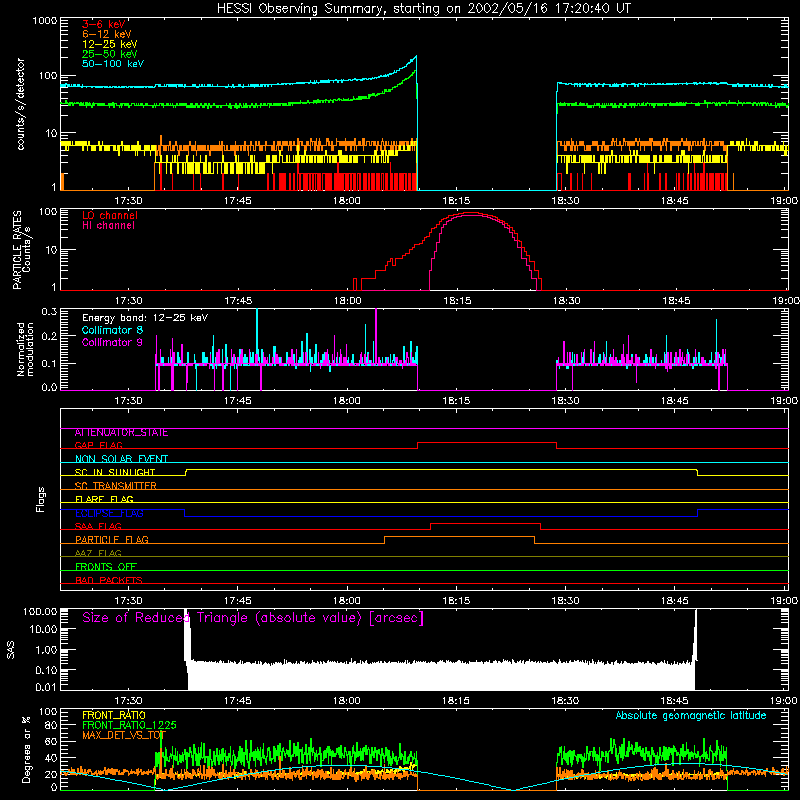Click the SAS axis label
The height and width of the screenshot is (800, 800).
(10, 650)
